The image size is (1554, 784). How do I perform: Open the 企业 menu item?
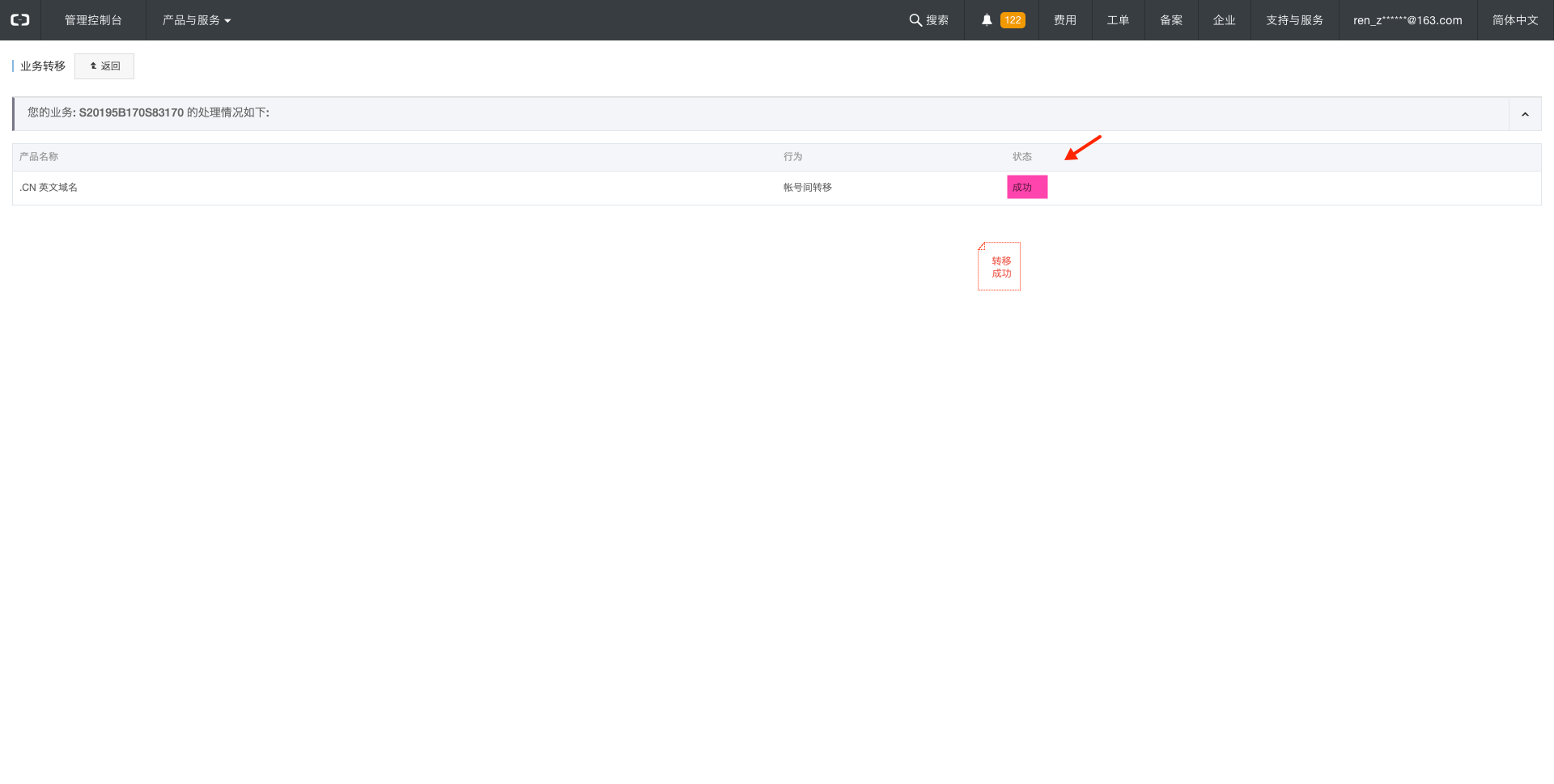tap(1224, 20)
